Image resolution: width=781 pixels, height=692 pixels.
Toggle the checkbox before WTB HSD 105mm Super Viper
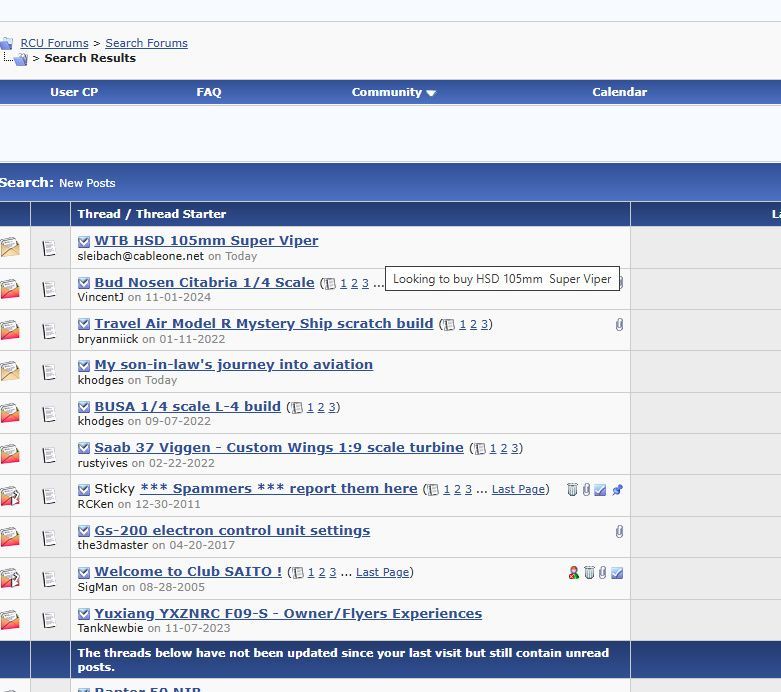click(84, 241)
